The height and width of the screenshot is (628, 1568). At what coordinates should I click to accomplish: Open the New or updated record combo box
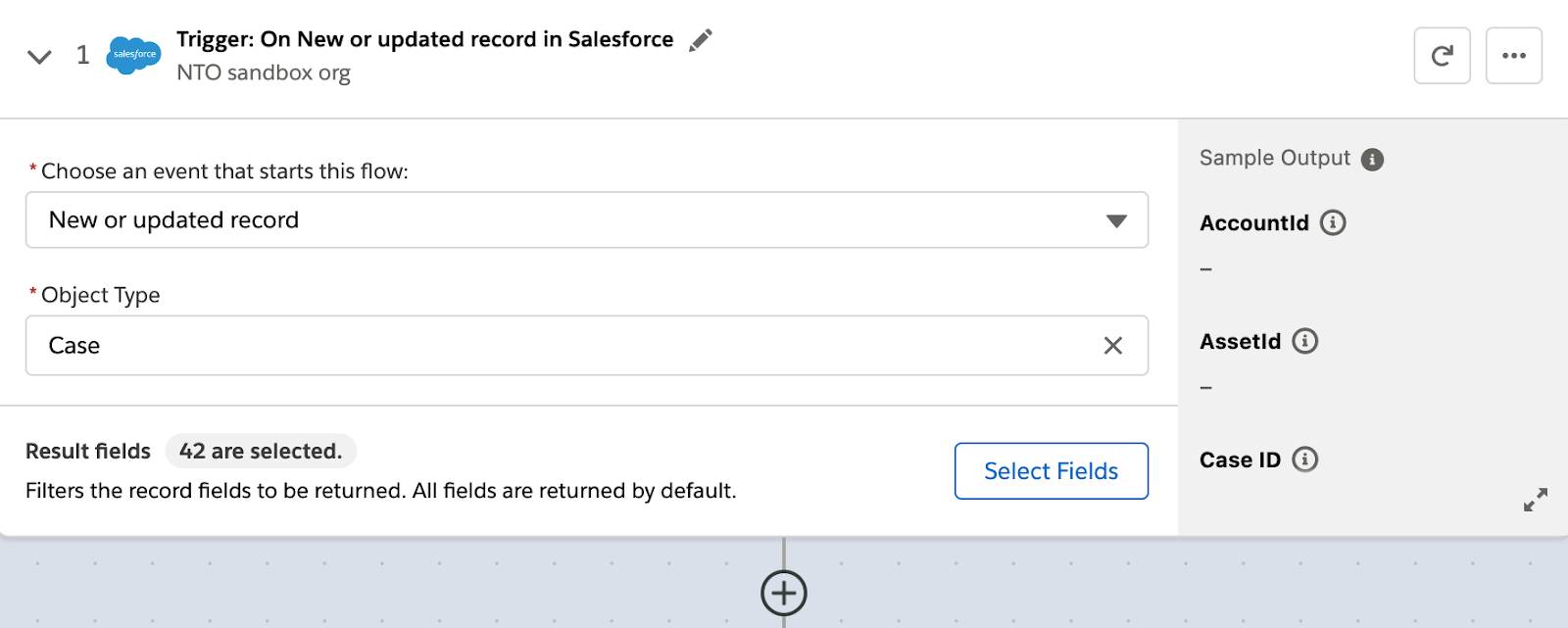[568, 220]
